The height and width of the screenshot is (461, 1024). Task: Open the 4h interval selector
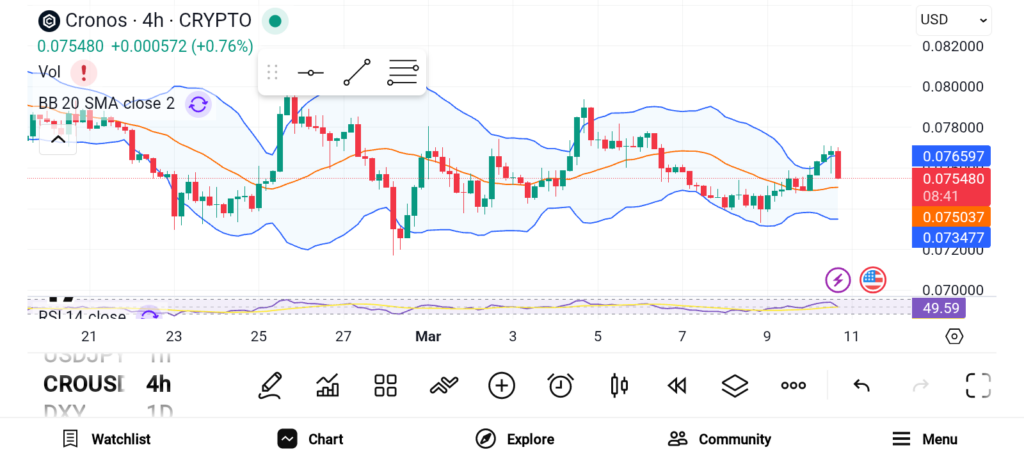pyautogui.click(x=158, y=384)
